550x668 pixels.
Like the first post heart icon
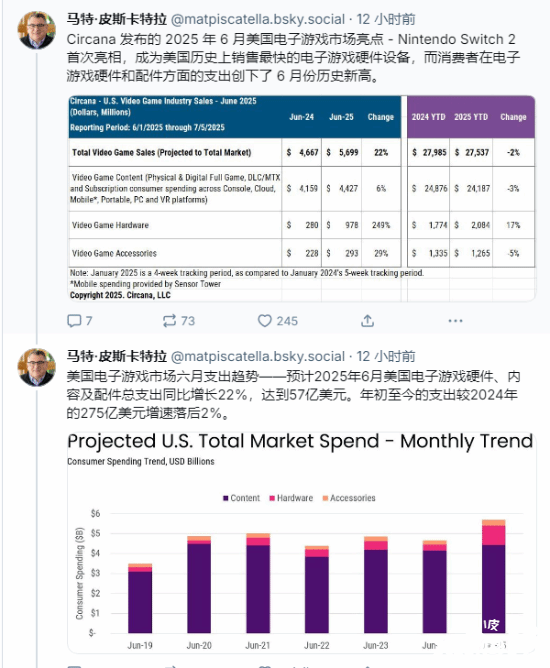tap(265, 321)
